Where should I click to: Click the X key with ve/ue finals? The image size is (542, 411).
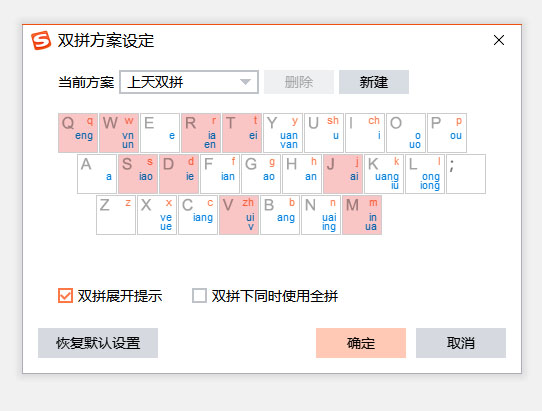[x=157, y=215]
